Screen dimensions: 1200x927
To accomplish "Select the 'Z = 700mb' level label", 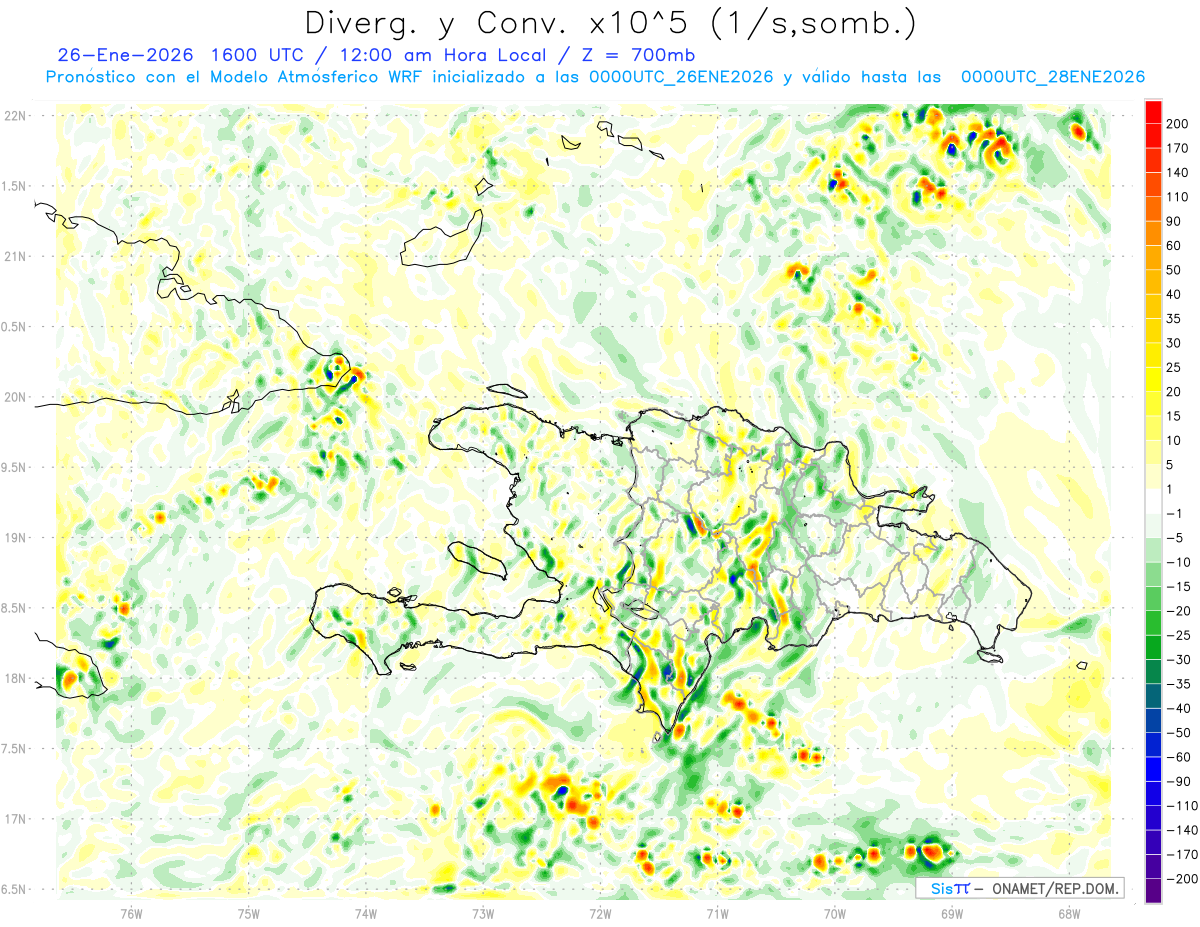I will tap(640, 55).
